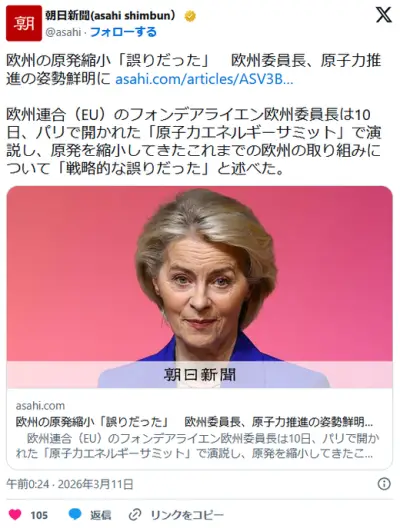Click the asahi.com domain label in card
This screenshot has width=400, height=528.
pos(40,406)
